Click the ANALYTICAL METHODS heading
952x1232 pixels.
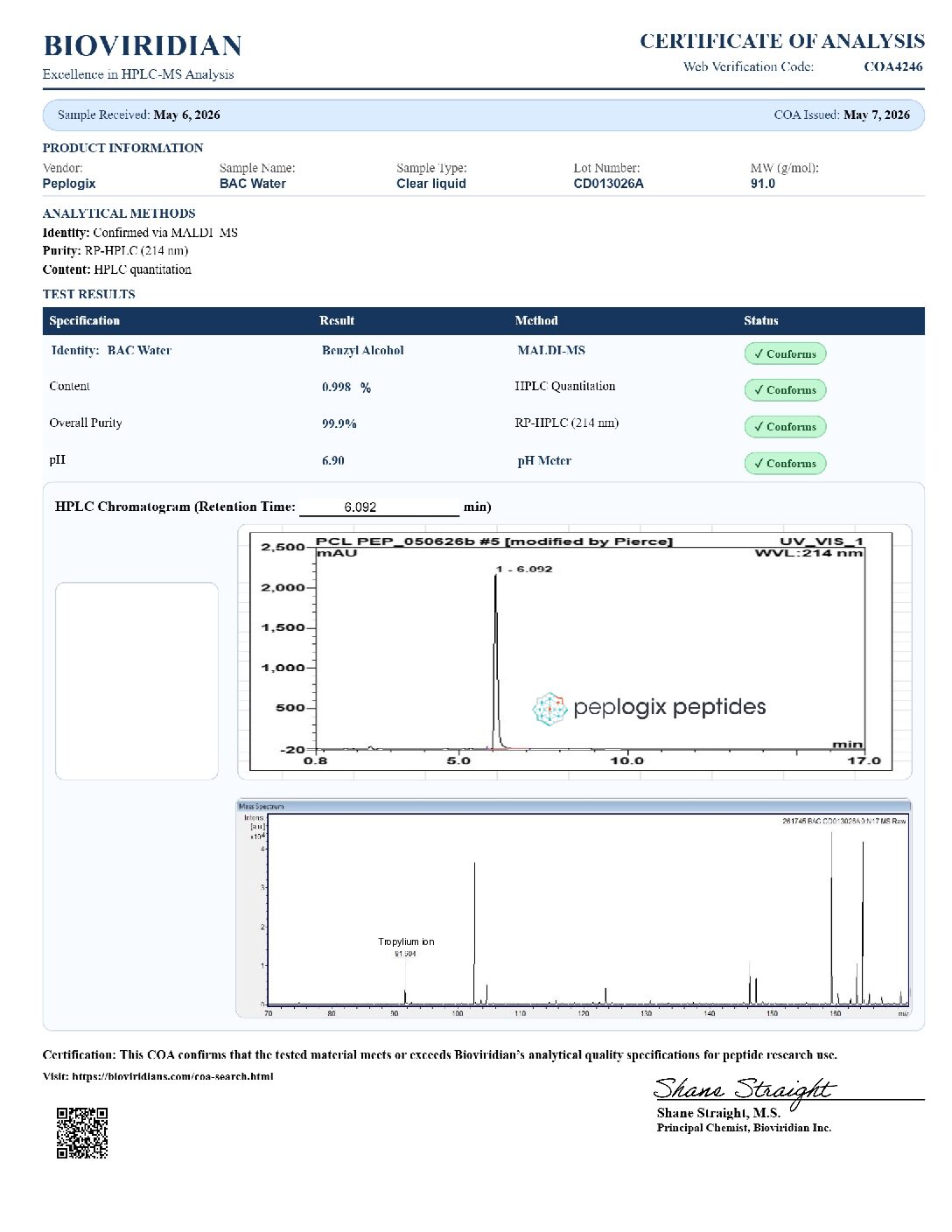click(x=119, y=213)
